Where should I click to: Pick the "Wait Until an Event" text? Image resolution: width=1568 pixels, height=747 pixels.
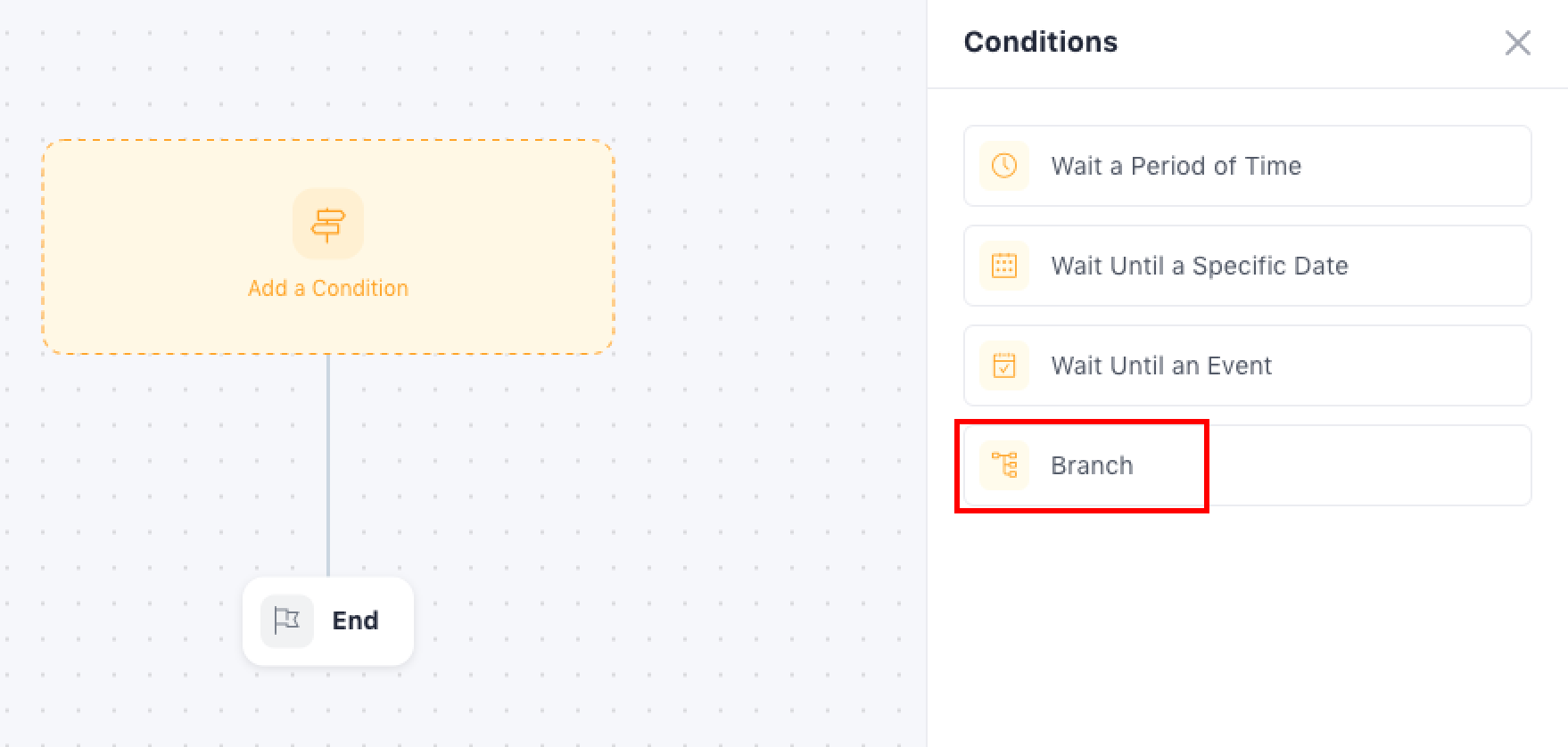click(1160, 365)
